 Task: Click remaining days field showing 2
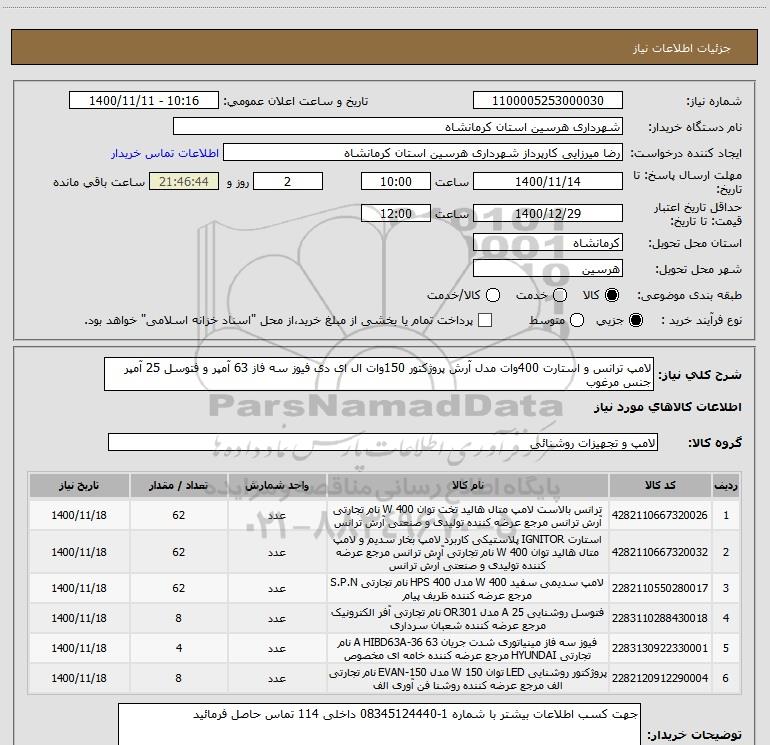(x=288, y=182)
